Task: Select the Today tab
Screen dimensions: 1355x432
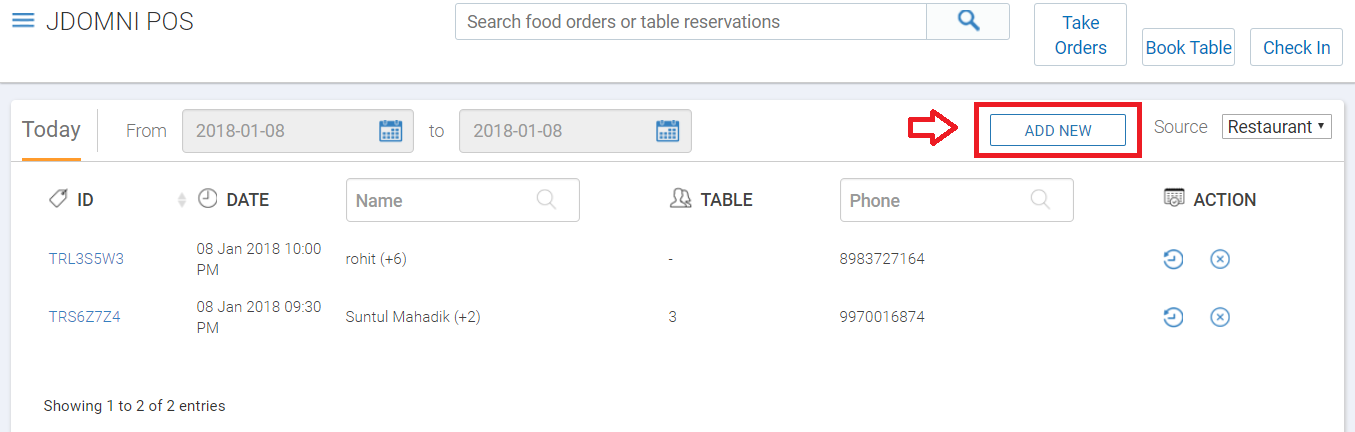Action: [x=51, y=130]
